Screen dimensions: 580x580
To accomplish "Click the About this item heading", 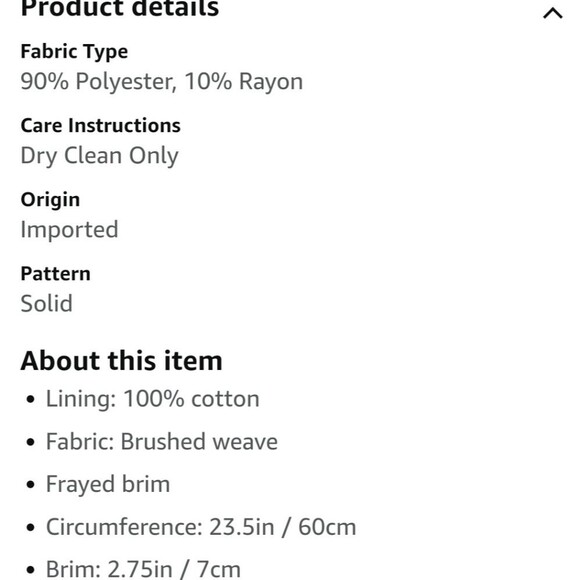I will 122,361.
